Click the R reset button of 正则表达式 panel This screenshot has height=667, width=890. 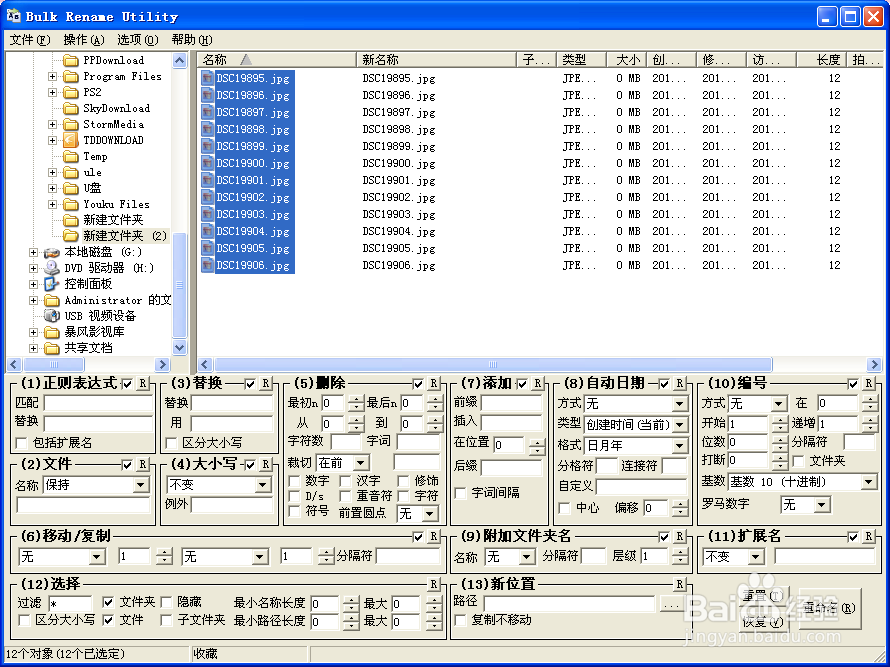pos(142,384)
